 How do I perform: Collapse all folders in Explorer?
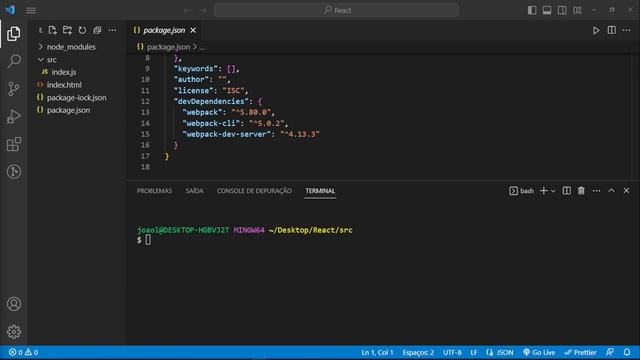97,30
